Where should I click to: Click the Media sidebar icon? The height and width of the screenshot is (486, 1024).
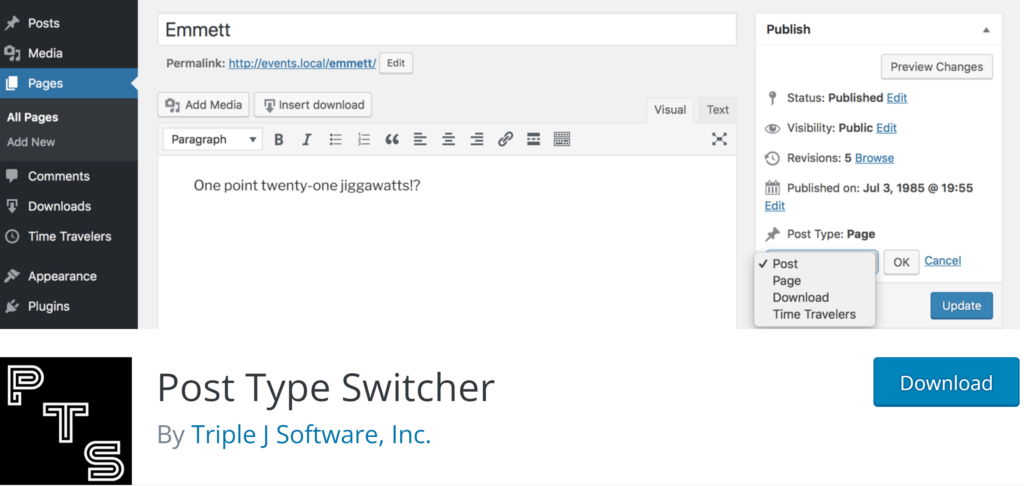tap(12, 53)
